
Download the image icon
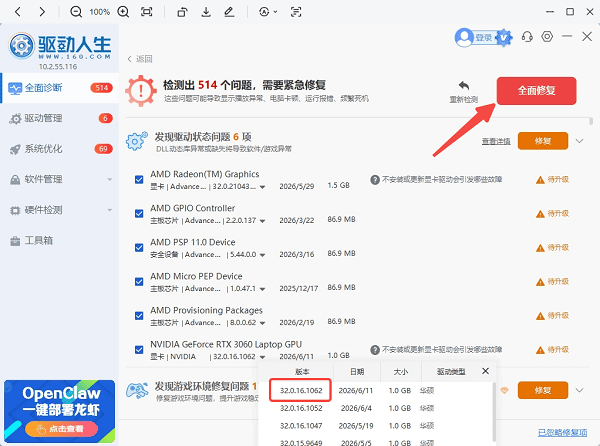pyautogui.click(x=206, y=12)
